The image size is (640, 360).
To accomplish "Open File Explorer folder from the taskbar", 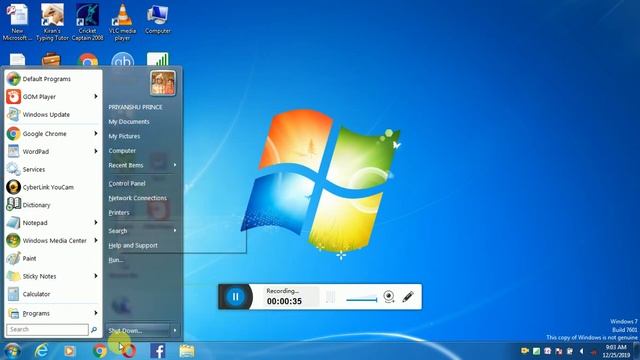I will [187, 351].
